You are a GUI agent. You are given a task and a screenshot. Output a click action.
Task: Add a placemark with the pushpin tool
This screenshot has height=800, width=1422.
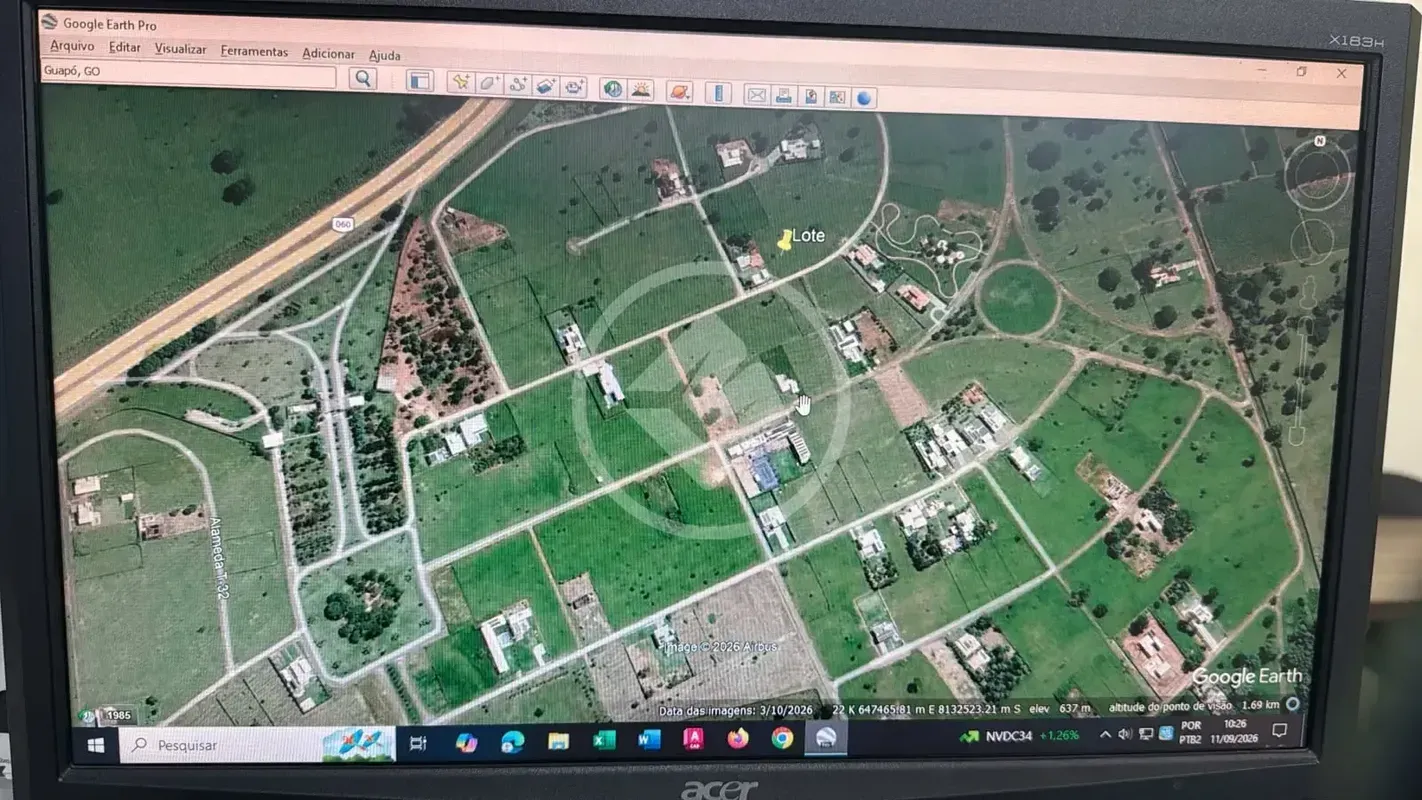pyautogui.click(x=460, y=83)
